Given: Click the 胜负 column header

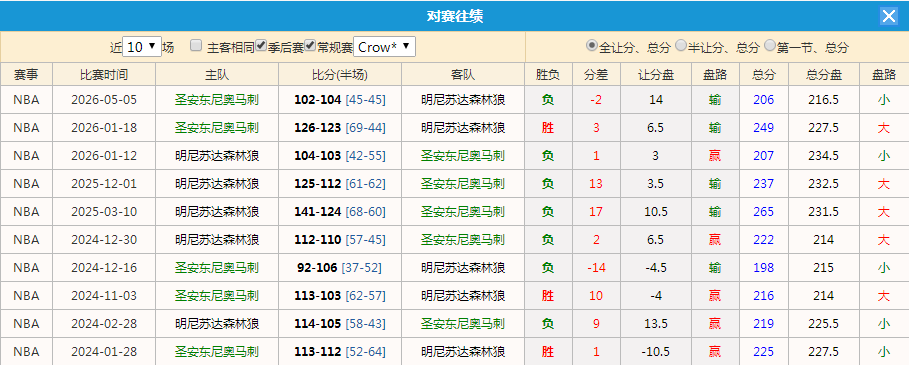Looking at the screenshot, I should [548, 75].
